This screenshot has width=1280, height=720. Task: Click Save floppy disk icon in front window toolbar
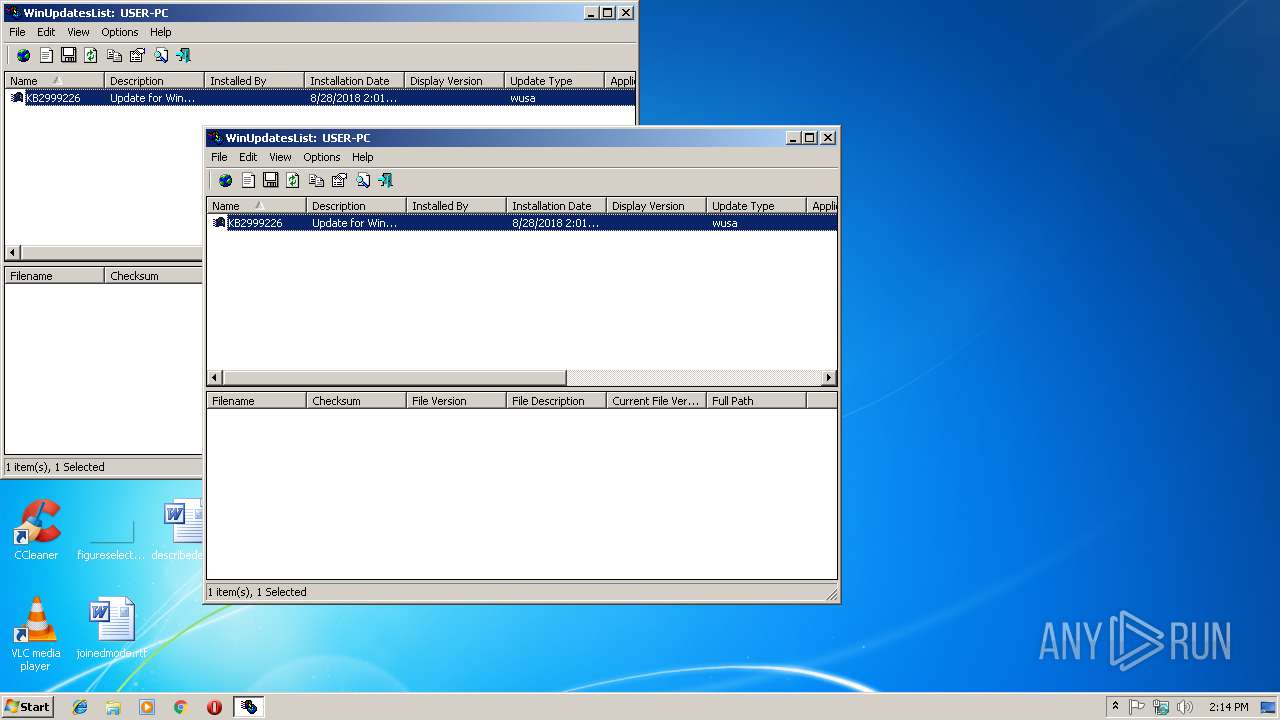pos(270,181)
